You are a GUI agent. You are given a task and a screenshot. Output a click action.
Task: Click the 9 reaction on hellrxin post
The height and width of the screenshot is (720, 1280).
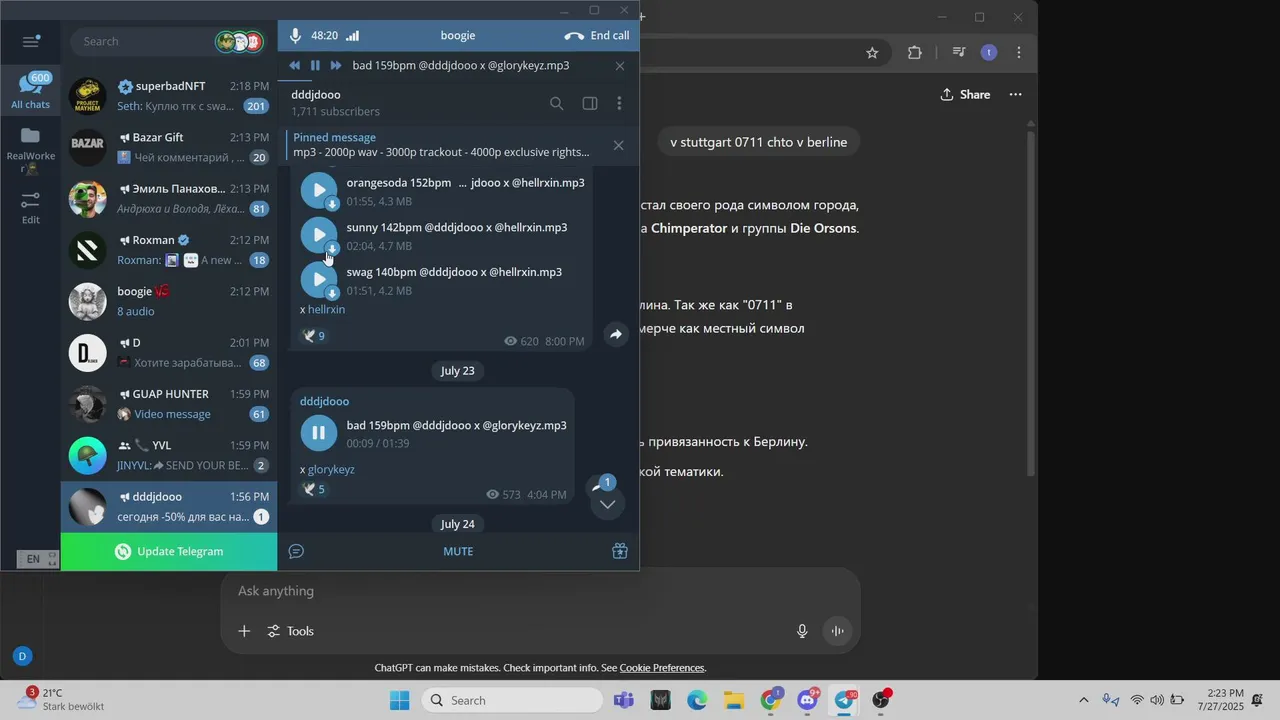tap(313, 336)
